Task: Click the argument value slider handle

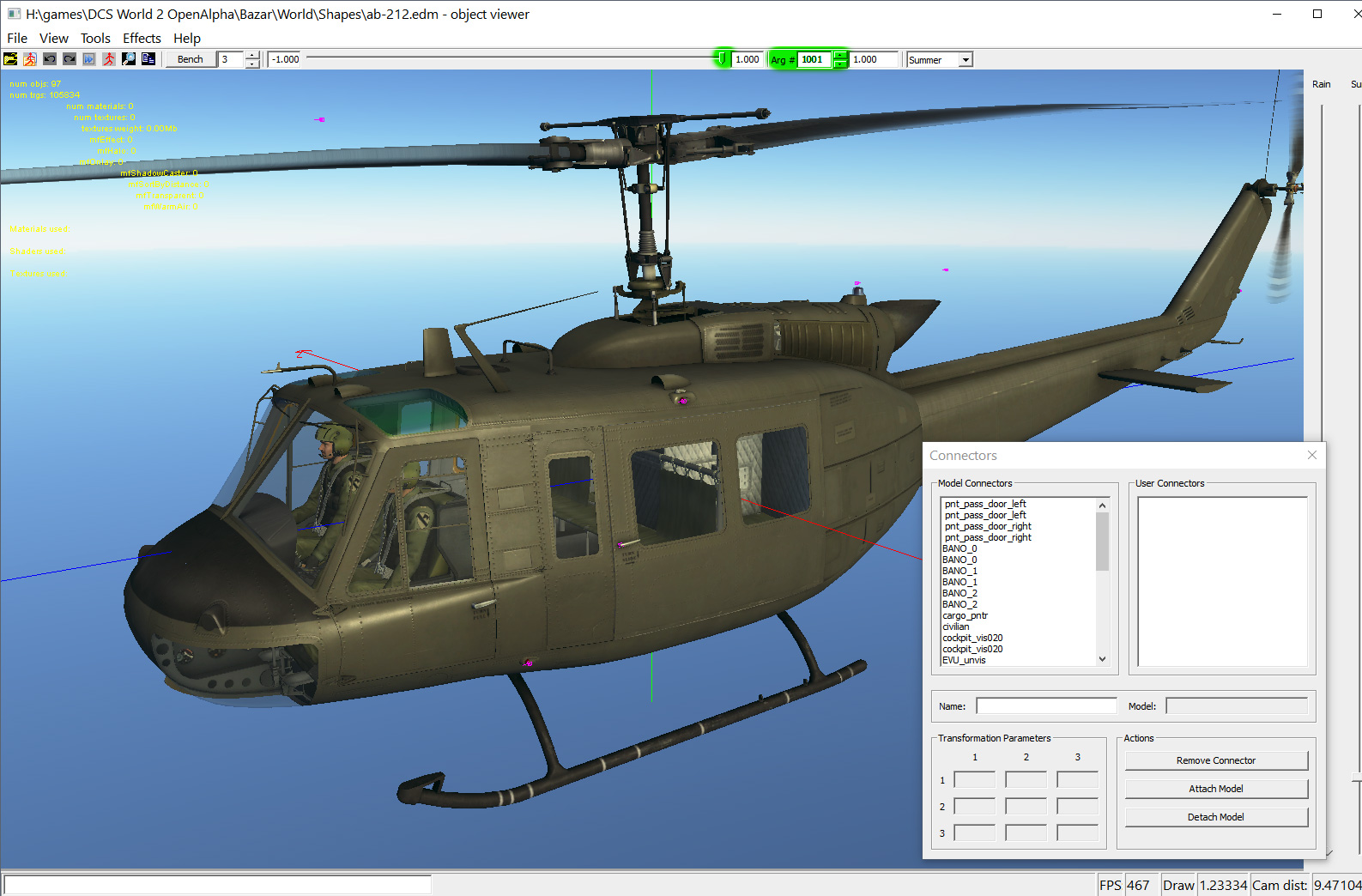Action: point(722,58)
